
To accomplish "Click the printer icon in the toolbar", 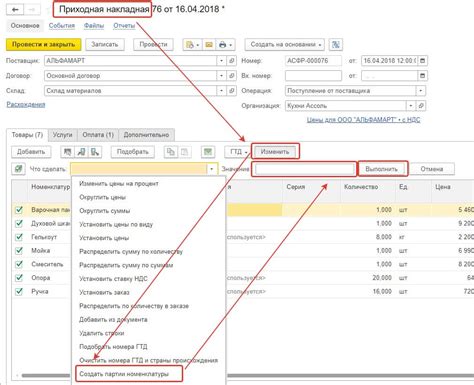I will click(222, 44).
